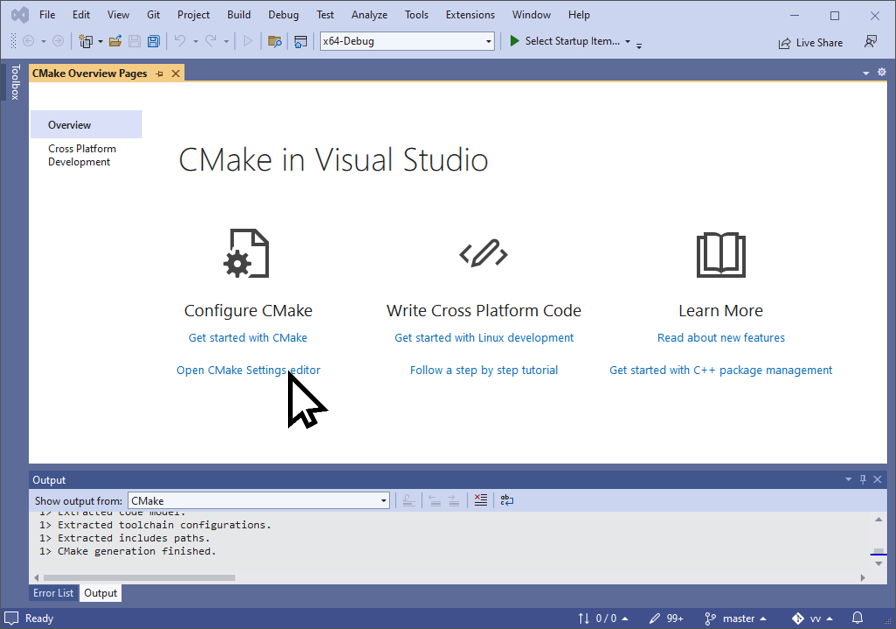
Task: Expand the Redo history dropdown arrow
Action: [226, 41]
